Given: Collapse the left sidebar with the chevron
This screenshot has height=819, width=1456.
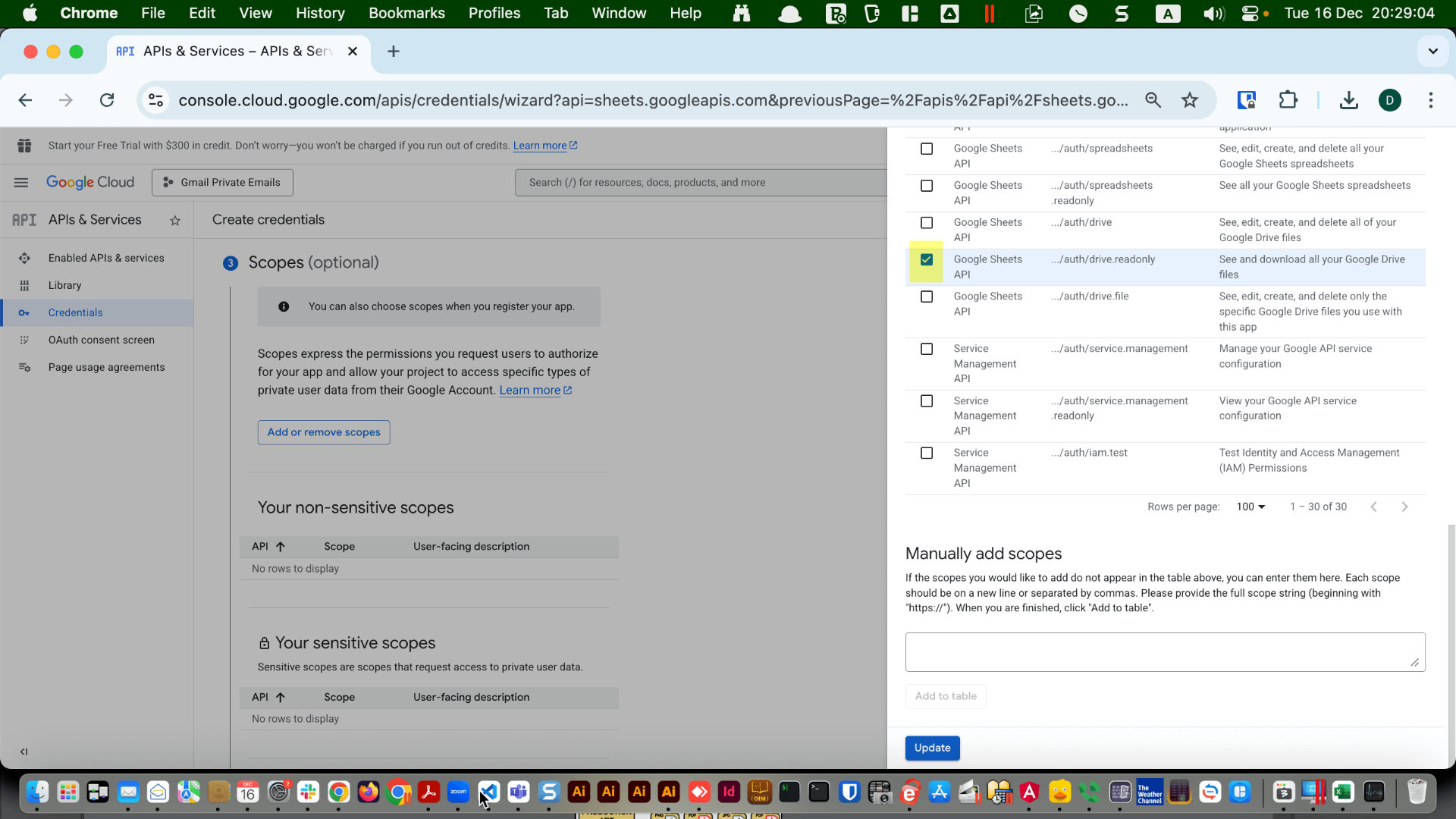Looking at the screenshot, I should 24,752.
